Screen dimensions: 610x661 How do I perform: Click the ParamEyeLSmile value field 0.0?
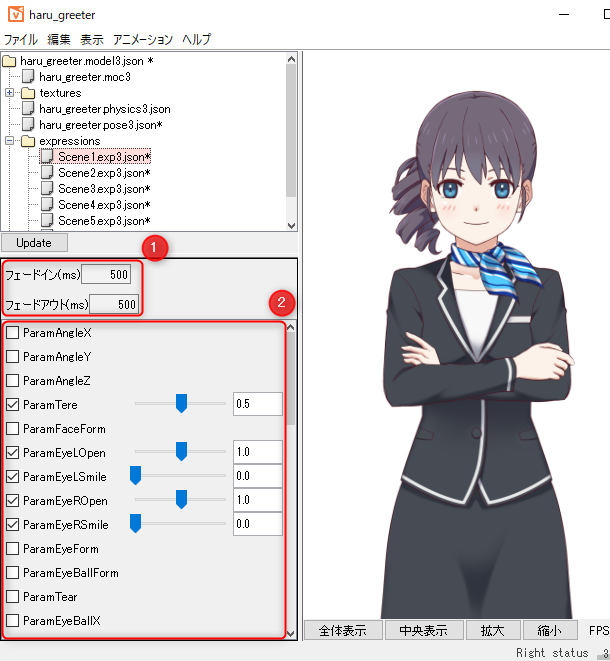258,476
